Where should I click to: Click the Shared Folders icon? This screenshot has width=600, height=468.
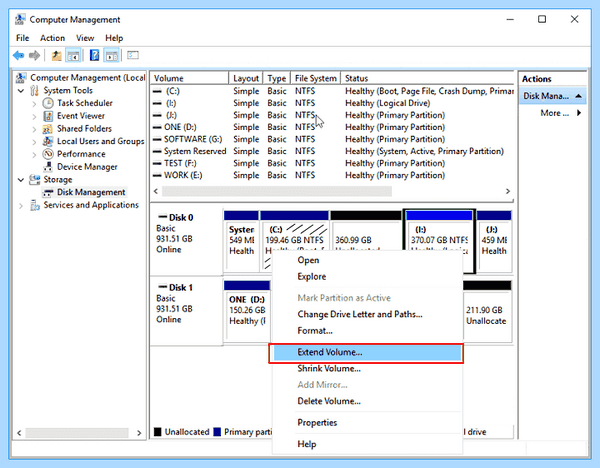47,129
